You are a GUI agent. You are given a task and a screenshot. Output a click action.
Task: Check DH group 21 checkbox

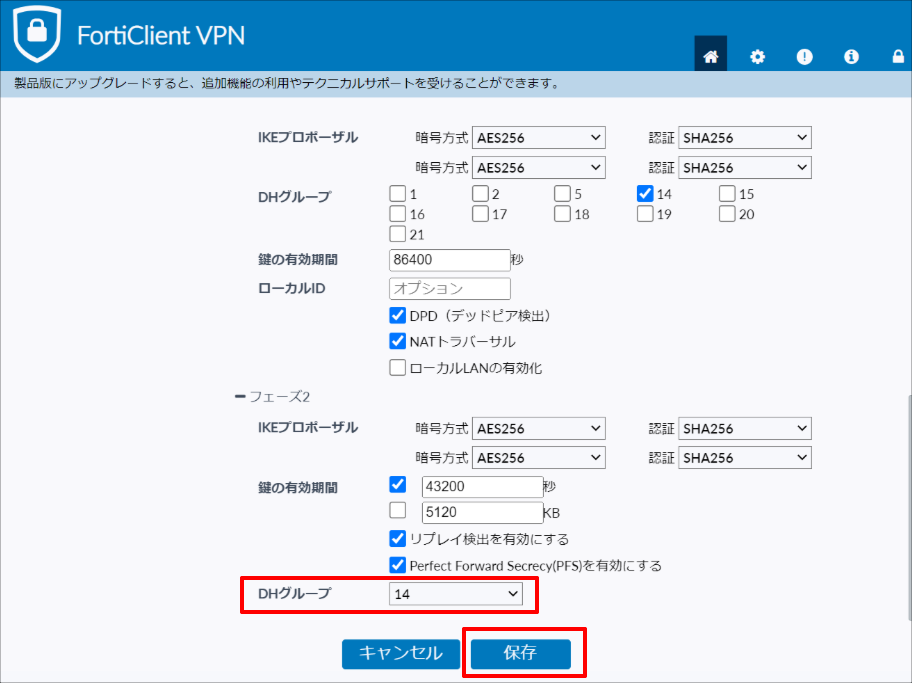pyautogui.click(x=397, y=234)
